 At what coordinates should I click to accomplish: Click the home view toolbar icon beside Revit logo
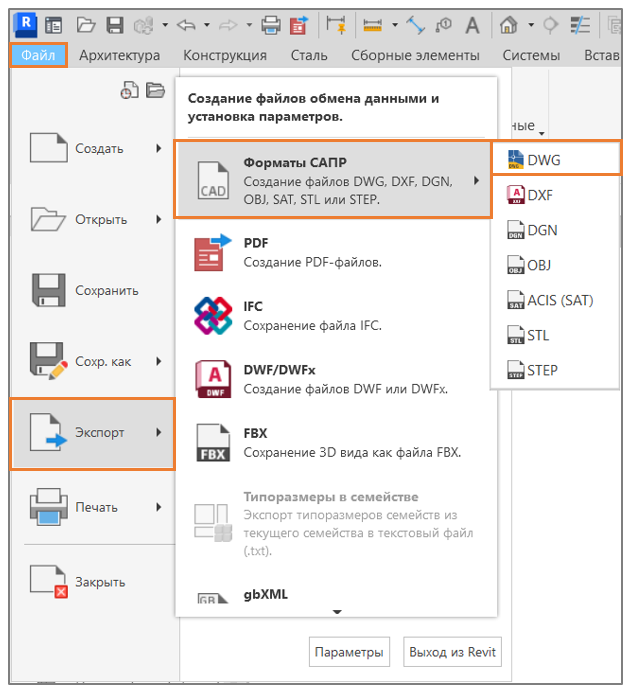[54, 25]
